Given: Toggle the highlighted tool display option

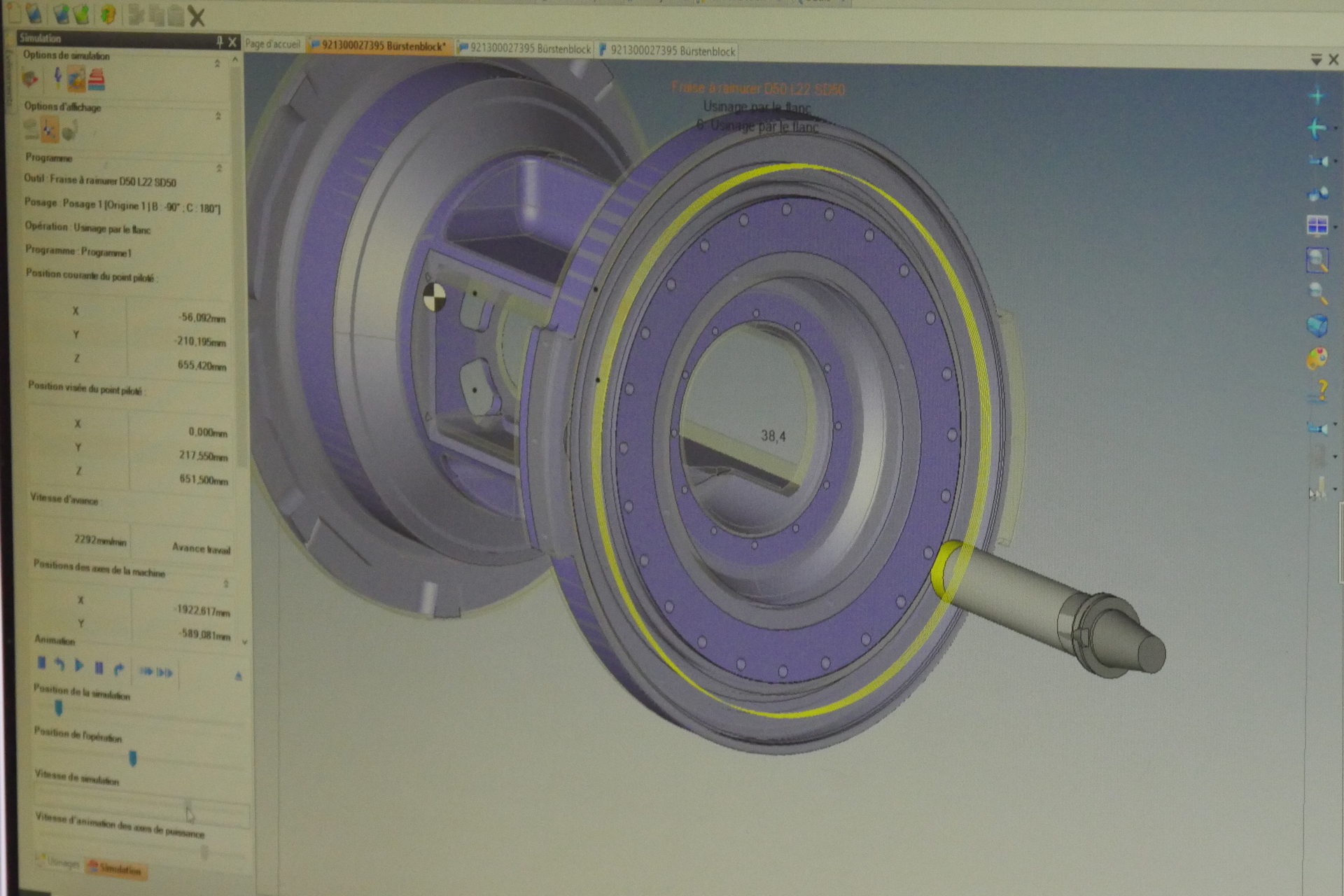Looking at the screenshot, I should pos(49,129).
